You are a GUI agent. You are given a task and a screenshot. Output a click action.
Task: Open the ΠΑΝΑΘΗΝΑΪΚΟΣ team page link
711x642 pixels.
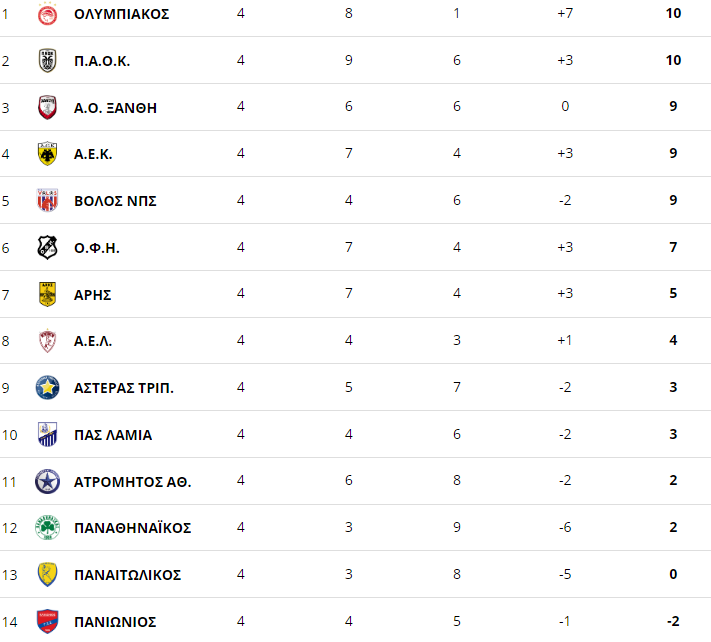click(x=133, y=528)
